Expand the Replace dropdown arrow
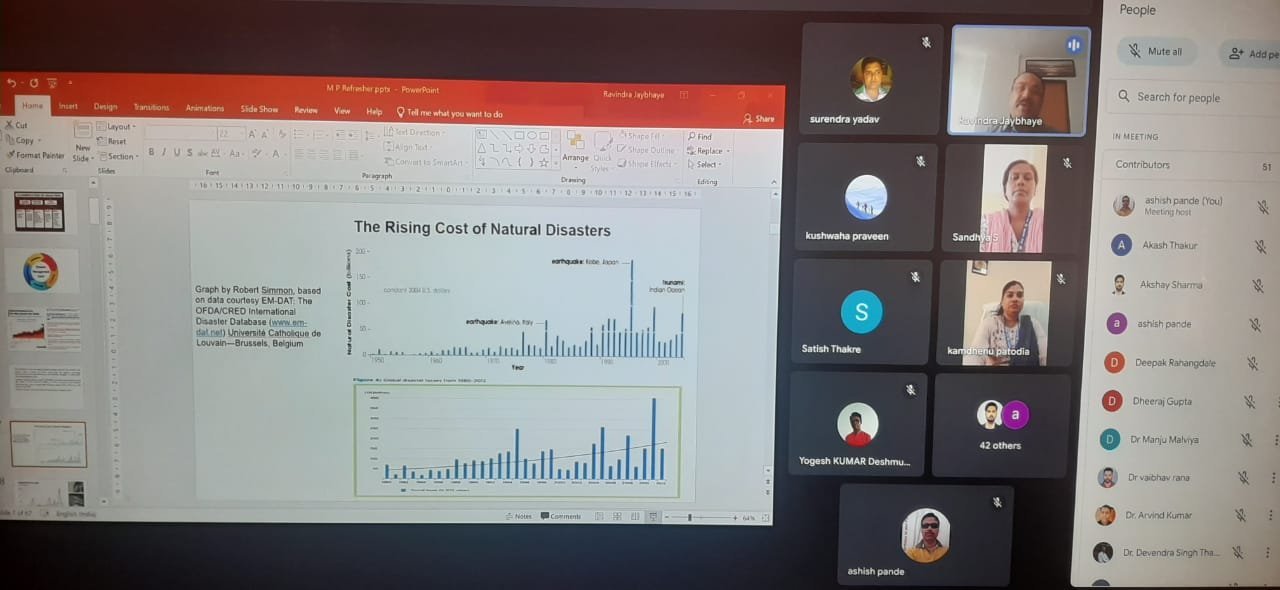The width and height of the screenshot is (1280, 590). pos(728,151)
